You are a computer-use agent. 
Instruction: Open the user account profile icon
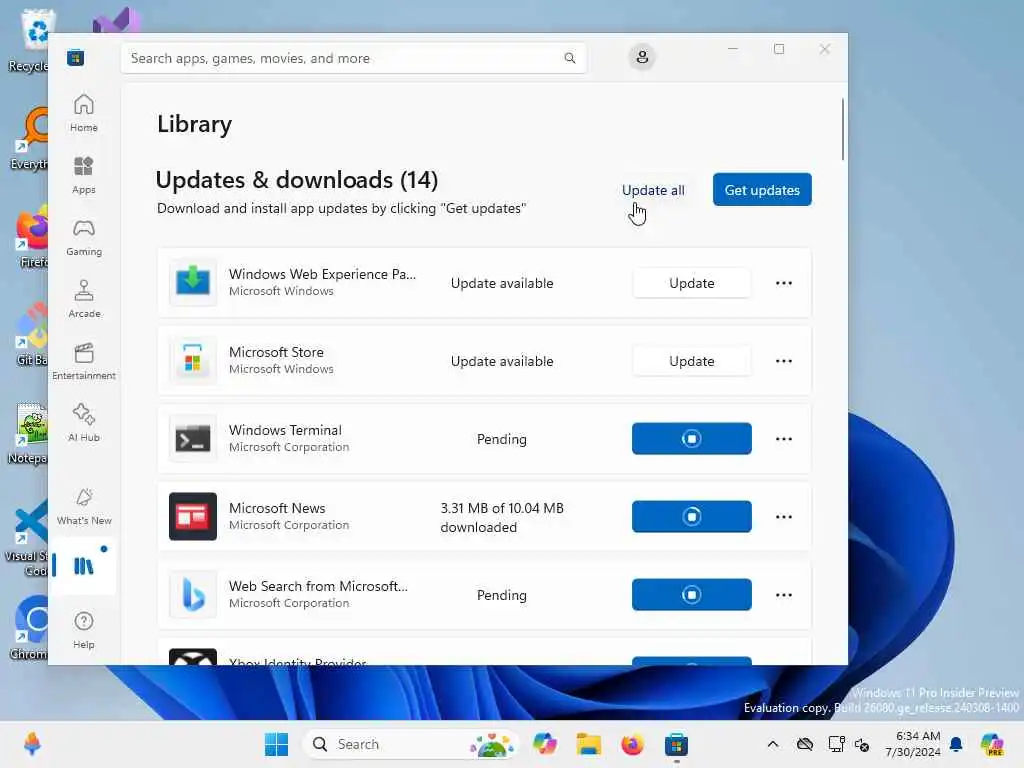[642, 57]
